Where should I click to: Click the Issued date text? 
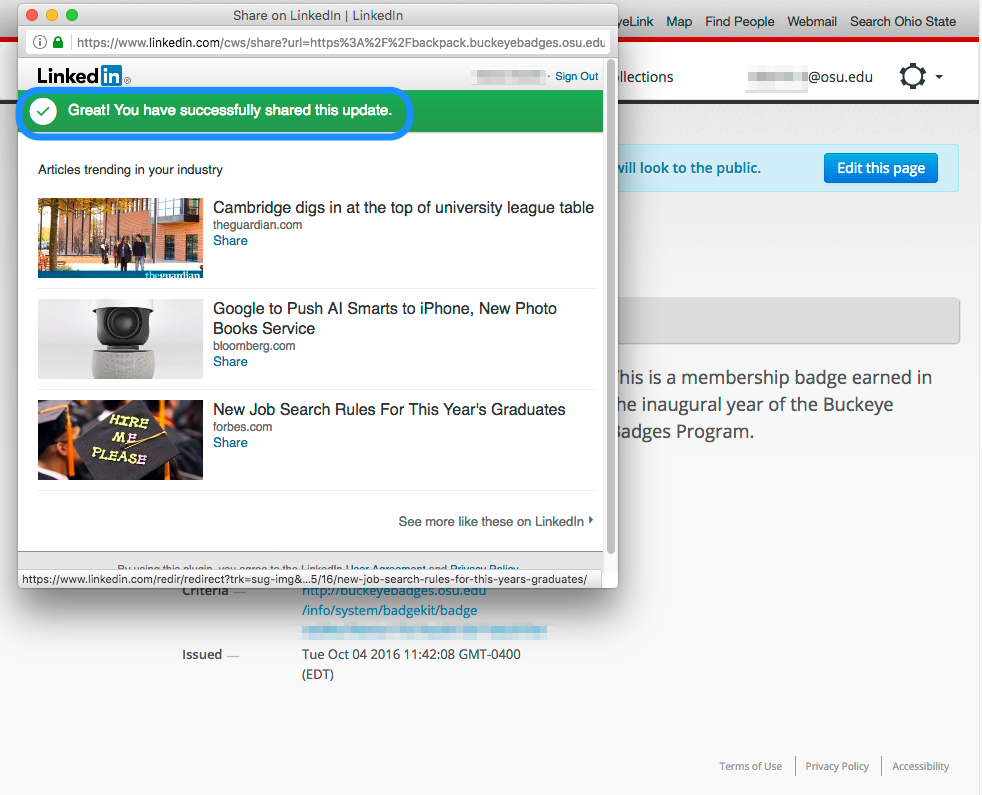point(411,664)
